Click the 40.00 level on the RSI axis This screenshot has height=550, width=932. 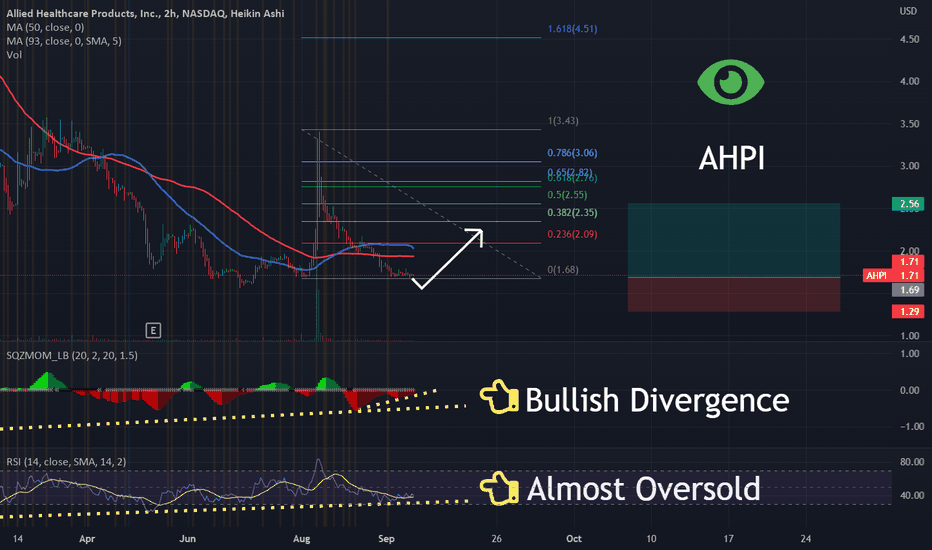911,495
